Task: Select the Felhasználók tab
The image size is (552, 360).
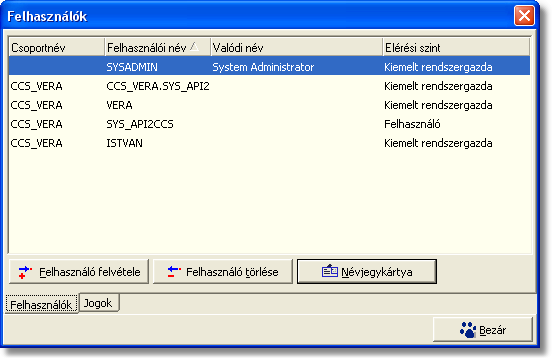Action: point(42,304)
